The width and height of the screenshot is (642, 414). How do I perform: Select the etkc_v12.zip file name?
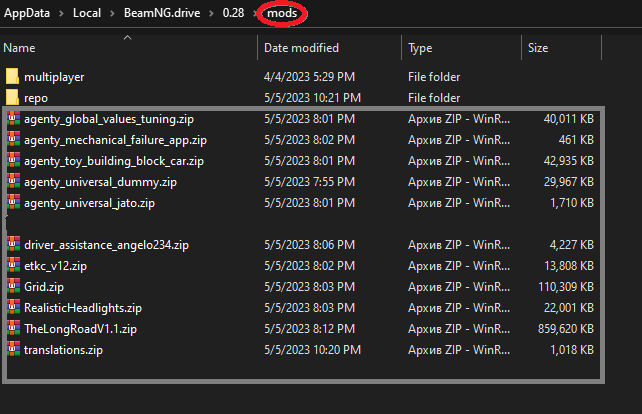(x=55, y=266)
